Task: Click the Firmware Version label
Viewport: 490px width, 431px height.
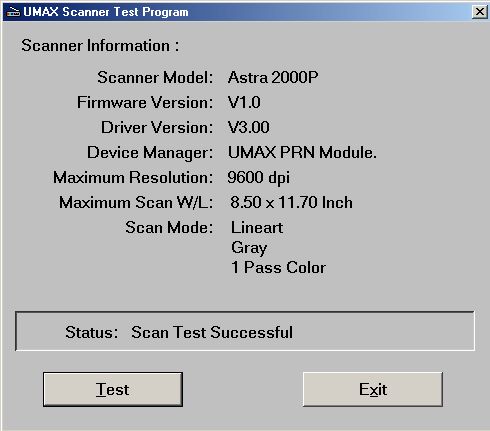Action: pos(145,102)
